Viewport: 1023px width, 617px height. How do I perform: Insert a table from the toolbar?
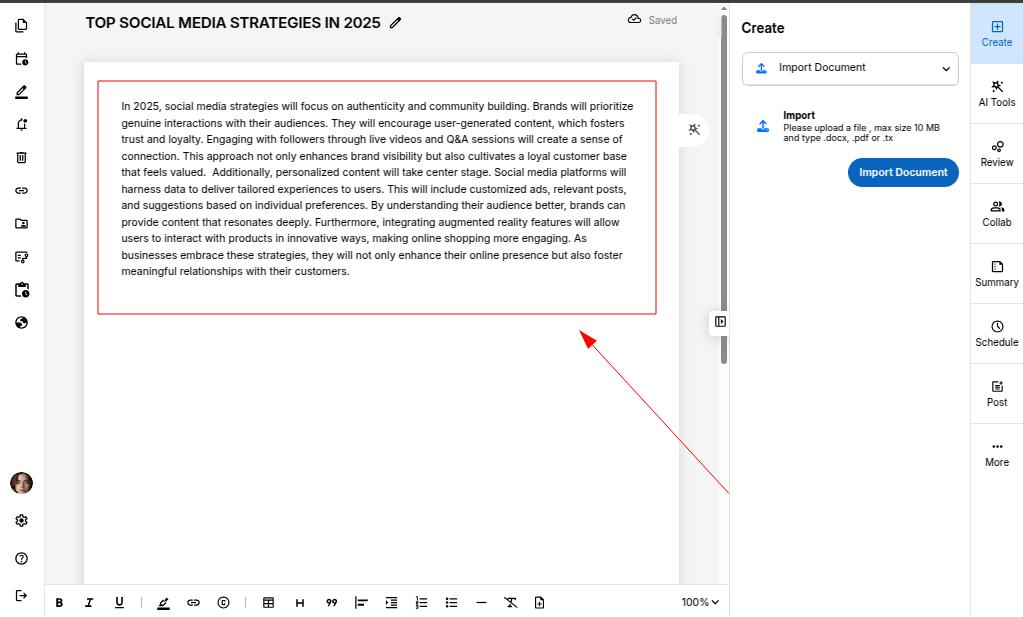coord(268,603)
